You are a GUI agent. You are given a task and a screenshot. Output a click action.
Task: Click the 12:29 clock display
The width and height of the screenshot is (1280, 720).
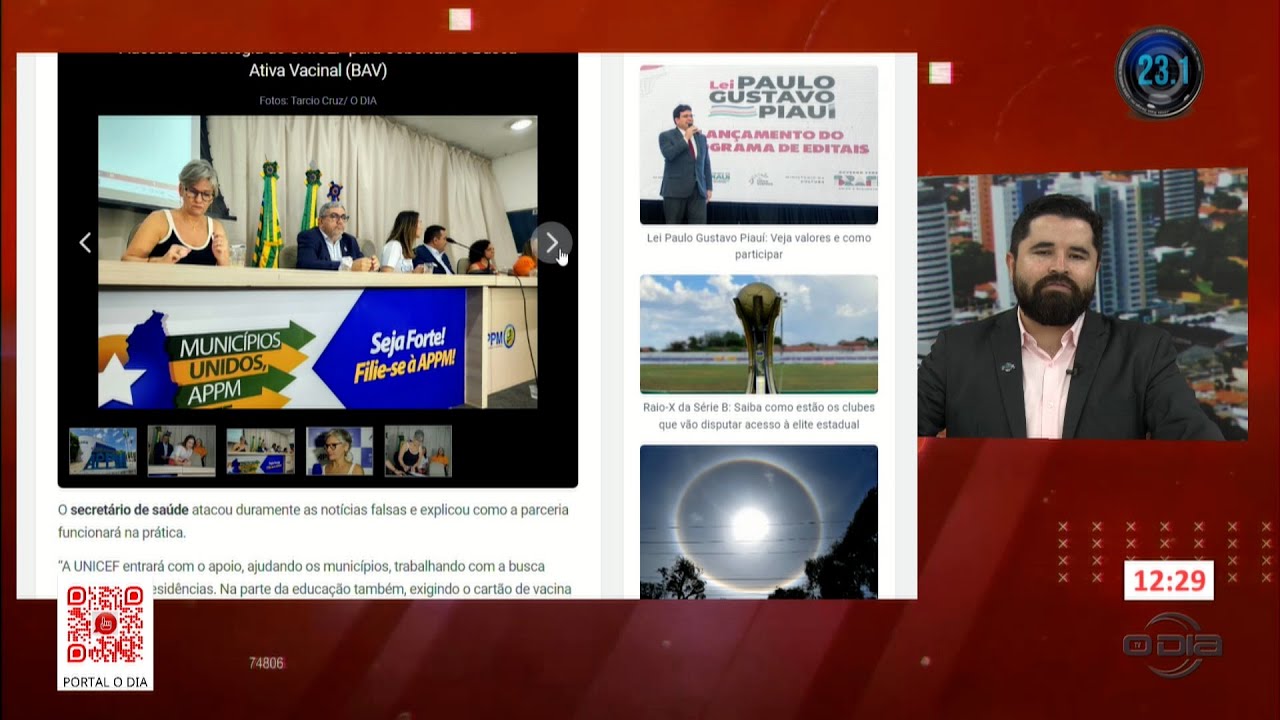1169,580
